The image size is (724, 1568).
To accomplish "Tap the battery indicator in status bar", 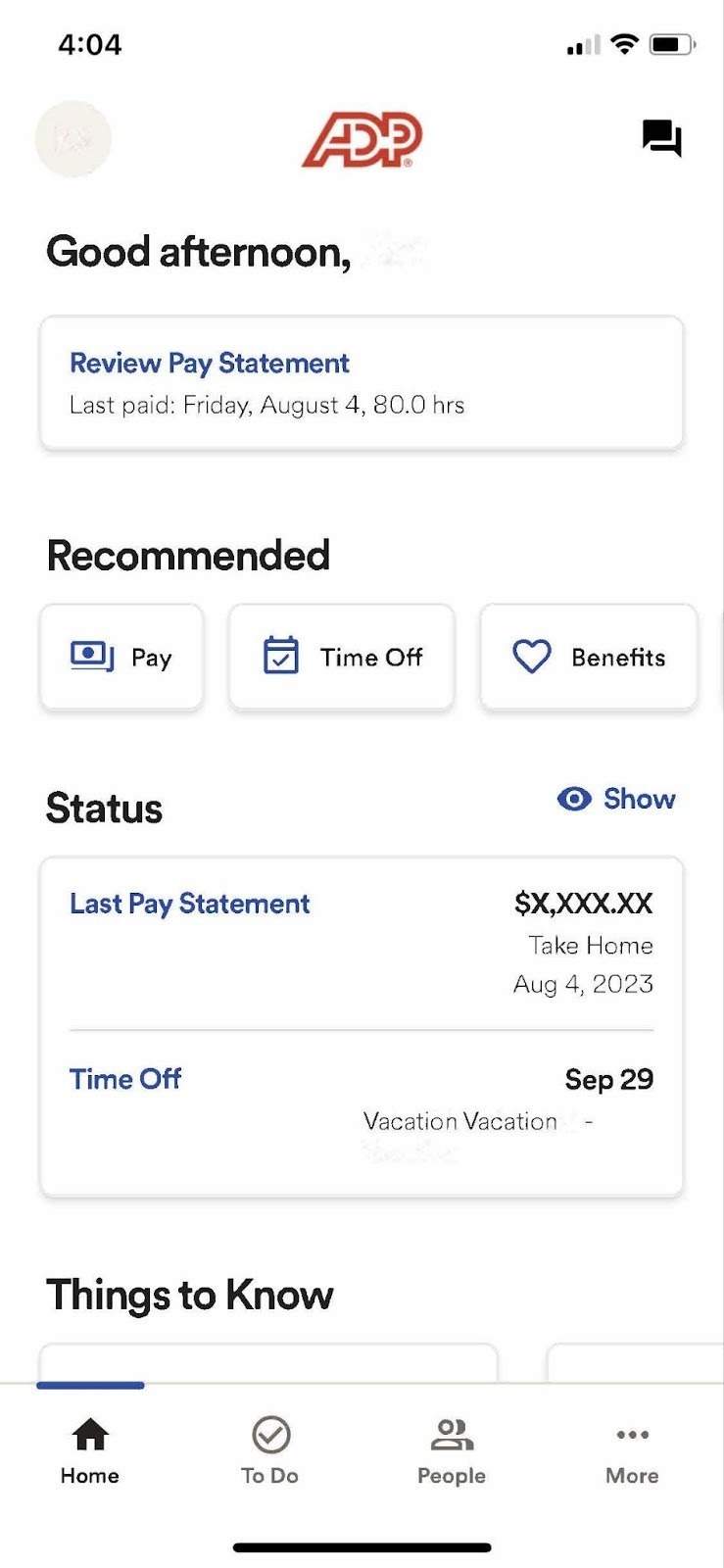I will pos(673,44).
